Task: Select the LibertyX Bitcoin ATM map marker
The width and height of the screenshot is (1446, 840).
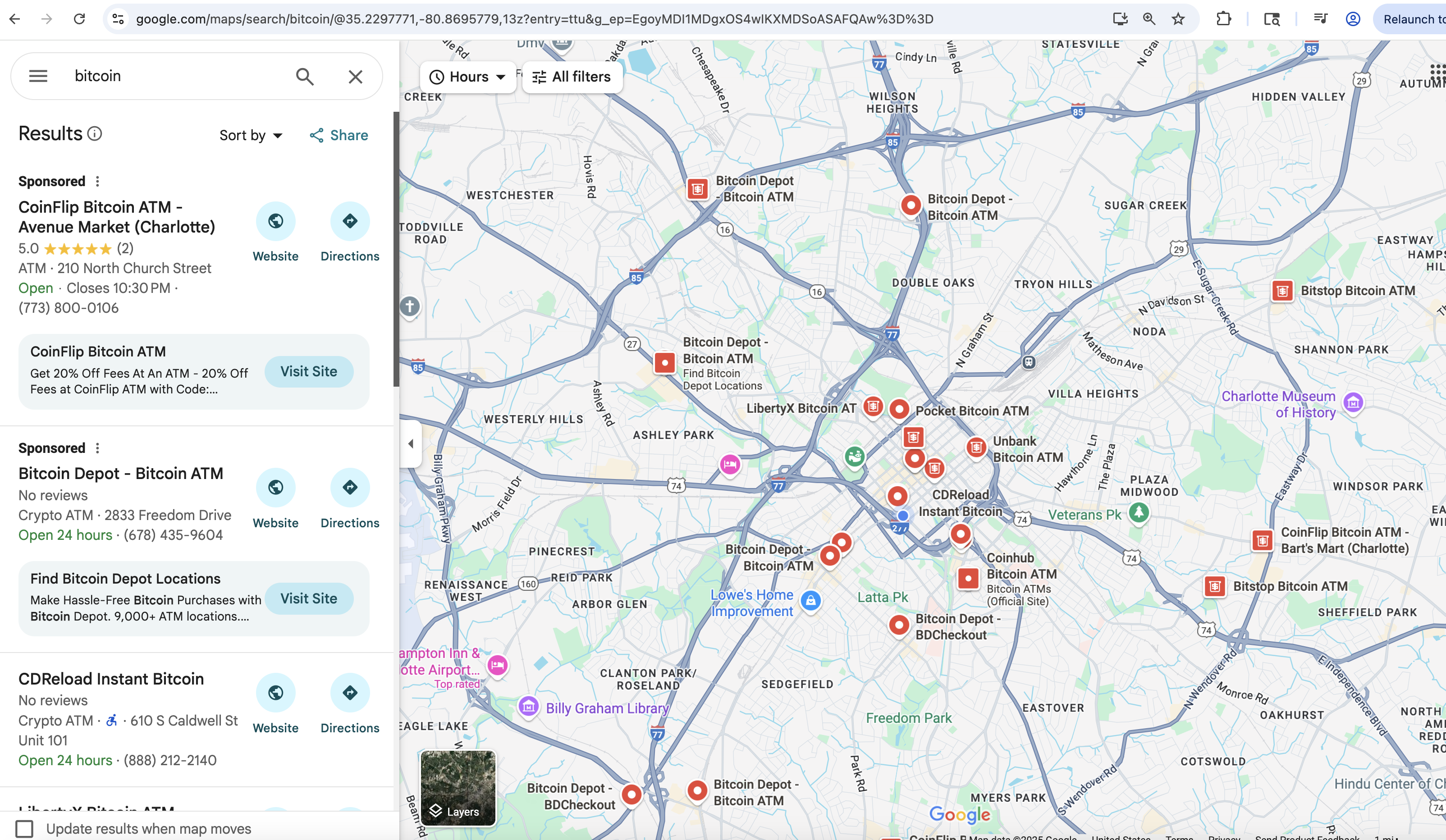Action: 873,407
